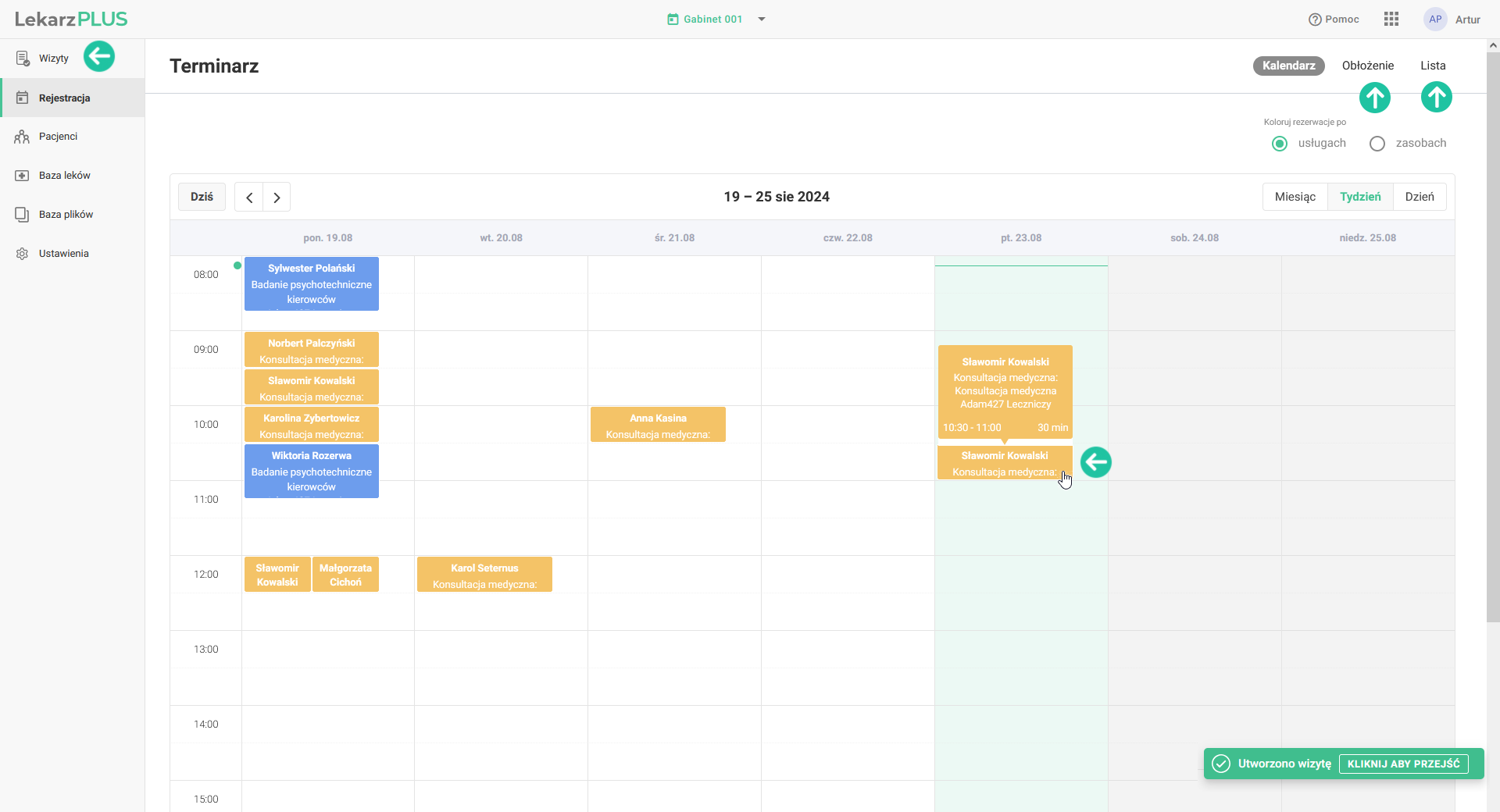Expand the Gabinet 001 dropdown
The height and width of the screenshot is (812, 1500).
pos(762,20)
